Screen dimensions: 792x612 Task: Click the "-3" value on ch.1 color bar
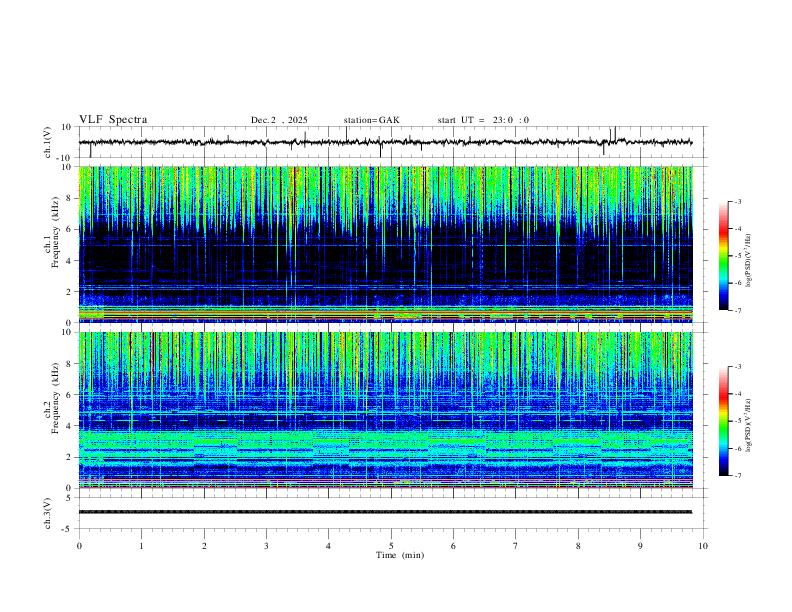tap(737, 201)
